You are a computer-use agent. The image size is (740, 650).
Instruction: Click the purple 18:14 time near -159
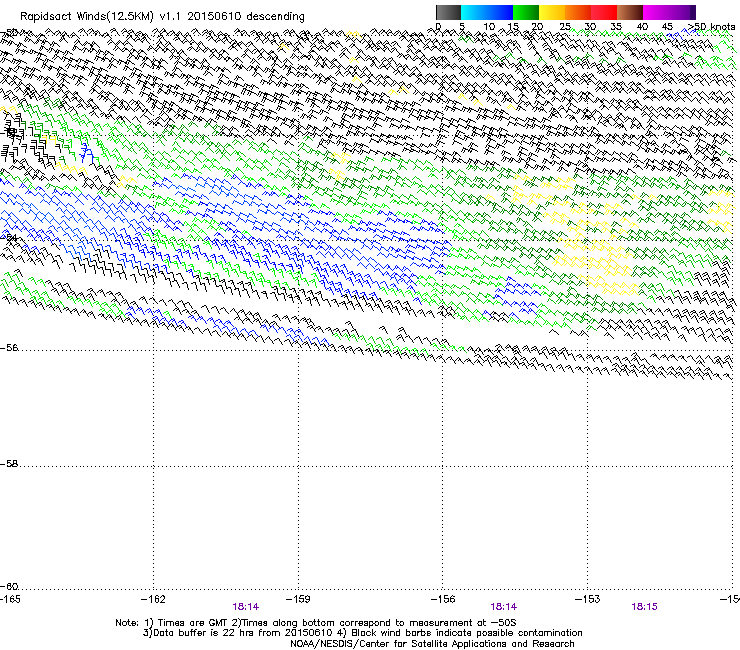tap(245, 607)
